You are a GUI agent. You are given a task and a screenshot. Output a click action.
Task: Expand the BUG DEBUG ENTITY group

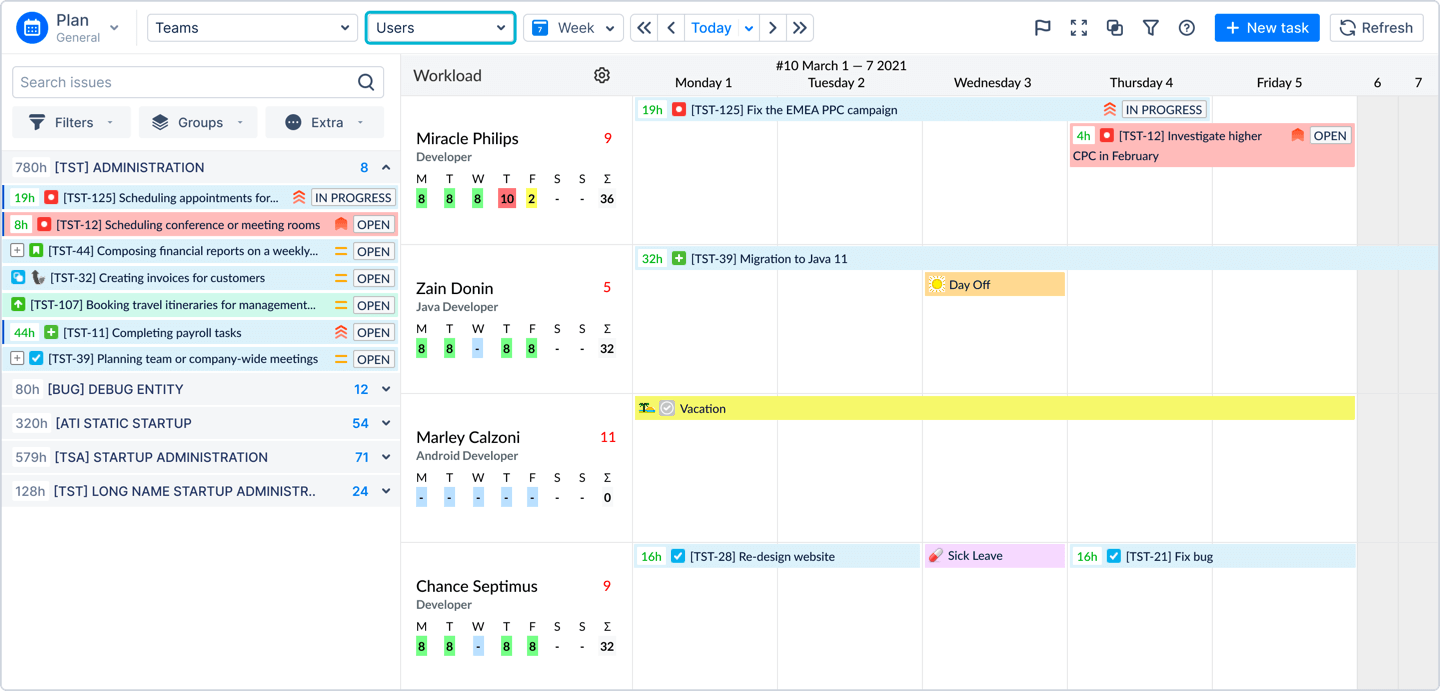click(x=386, y=389)
